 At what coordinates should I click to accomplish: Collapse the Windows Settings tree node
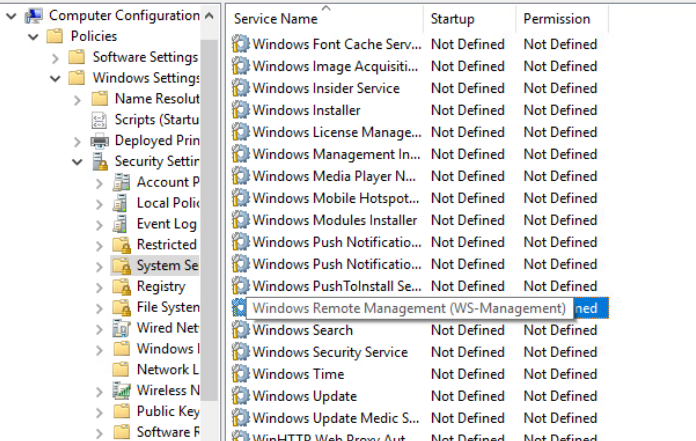(x=56, y=78)
